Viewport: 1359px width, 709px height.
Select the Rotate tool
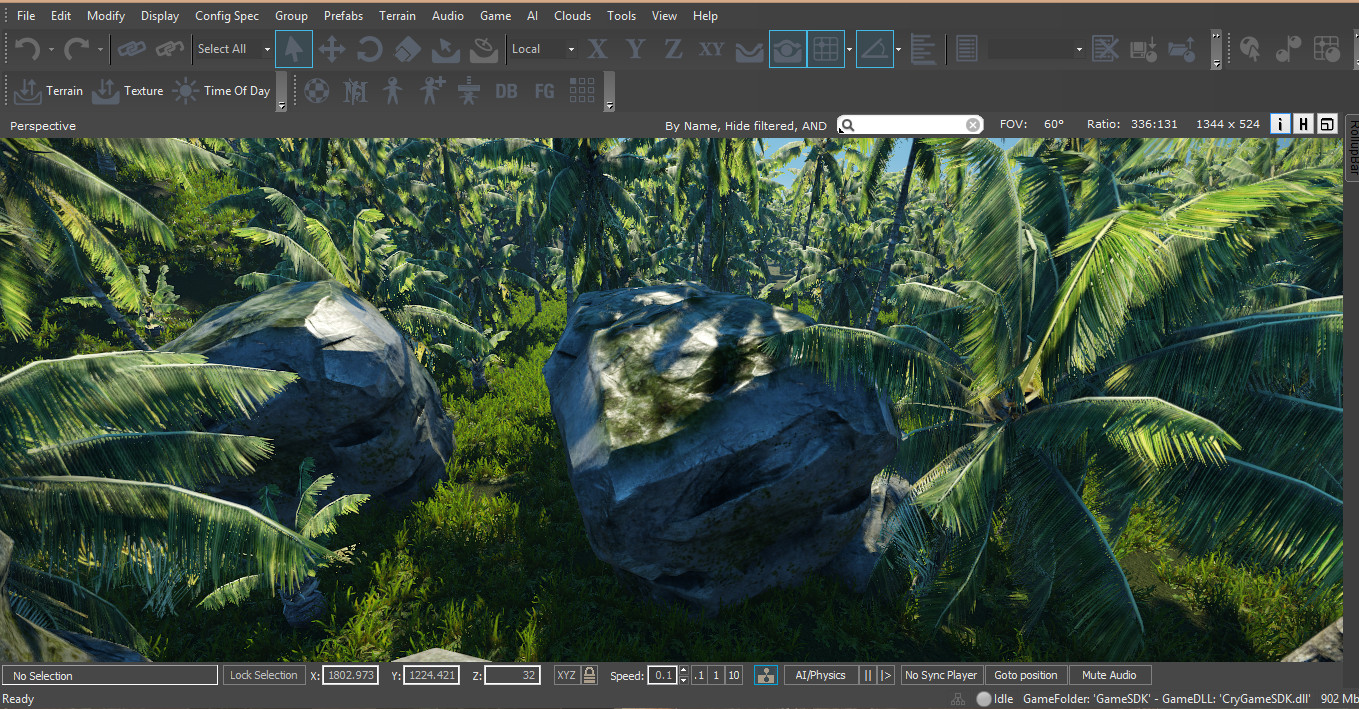click(369, 48)
